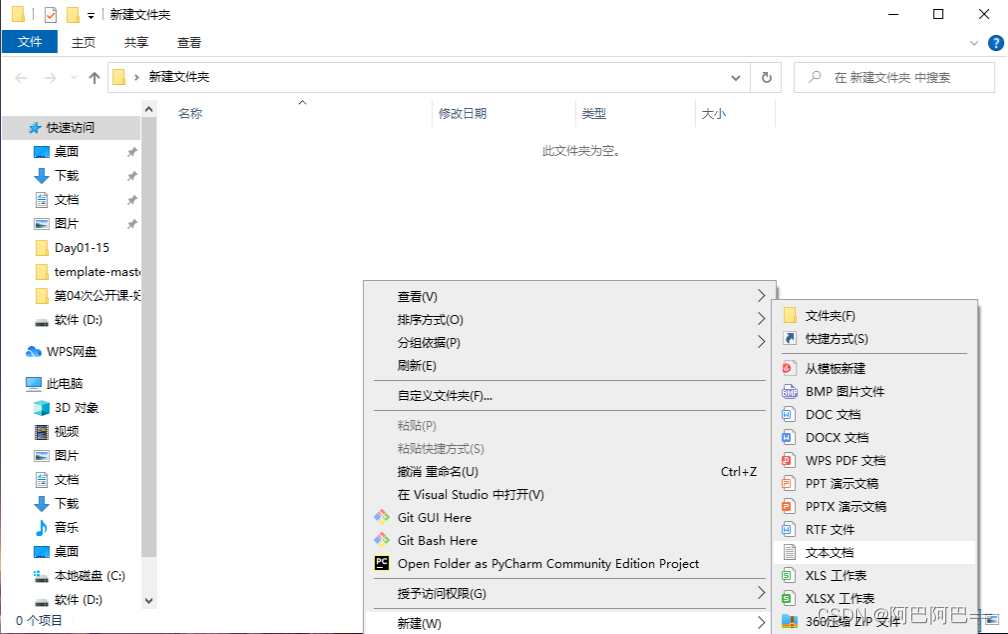Expand the 排序方式(O) context submenu
Screen dimensions: 1008x634
(570, 320)
